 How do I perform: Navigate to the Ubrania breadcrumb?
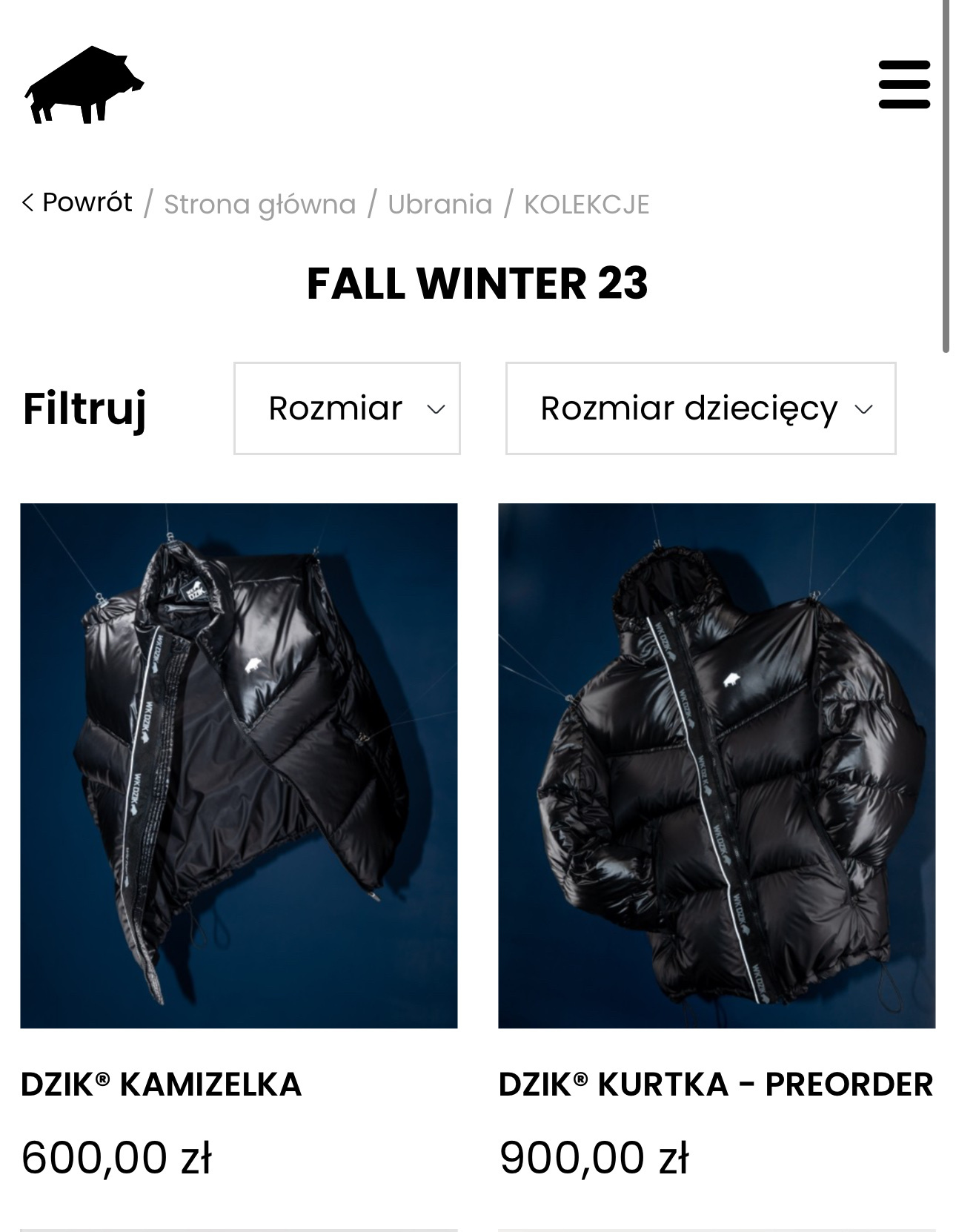(x=440, y=205)
